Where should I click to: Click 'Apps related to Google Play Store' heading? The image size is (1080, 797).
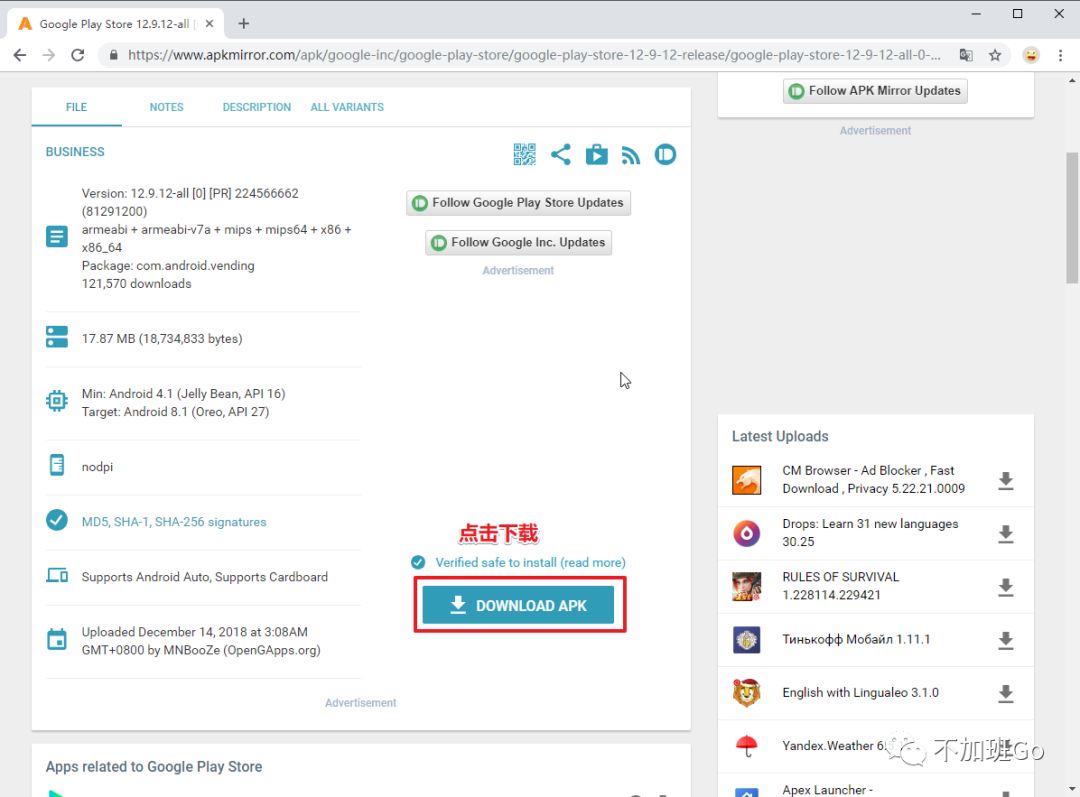(x=154, y=767)
